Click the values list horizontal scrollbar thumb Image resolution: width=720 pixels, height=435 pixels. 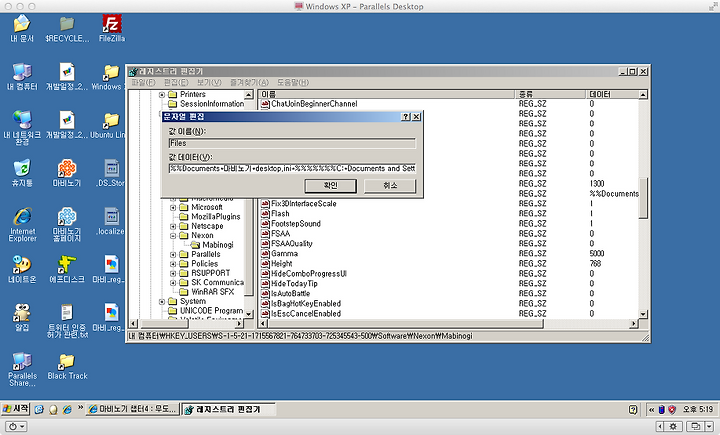pos(405,324)
